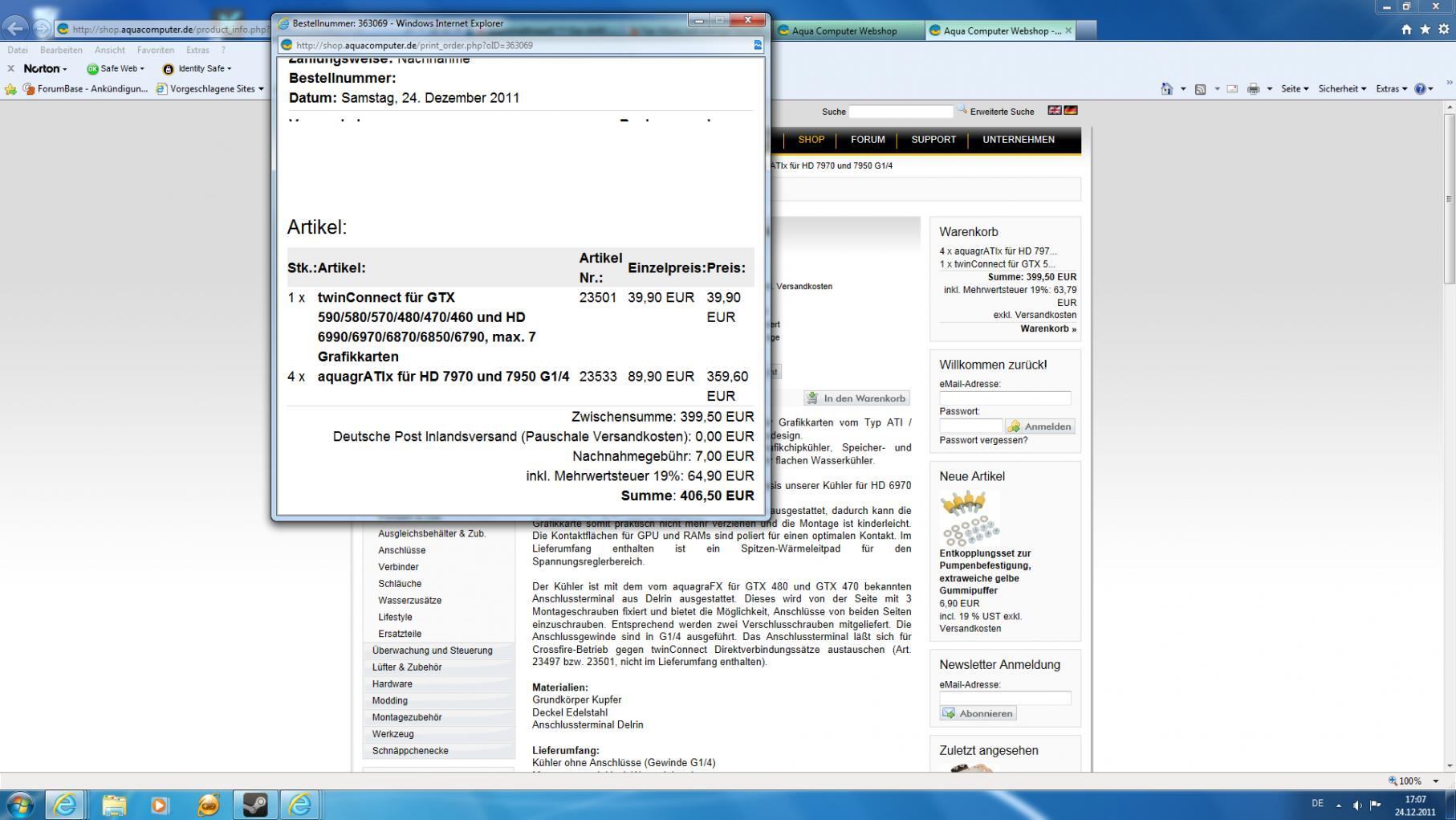Image resolution: width=1456 pixels, height=820 pixels.
Task: Open the Seite dropdown in command bar
Action: coord(1295,89)
